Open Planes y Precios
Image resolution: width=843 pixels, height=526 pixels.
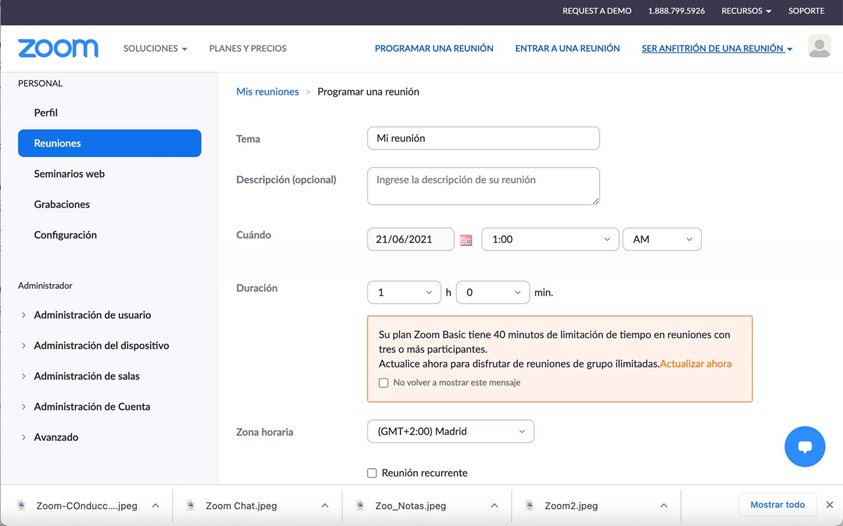[248, 48]
